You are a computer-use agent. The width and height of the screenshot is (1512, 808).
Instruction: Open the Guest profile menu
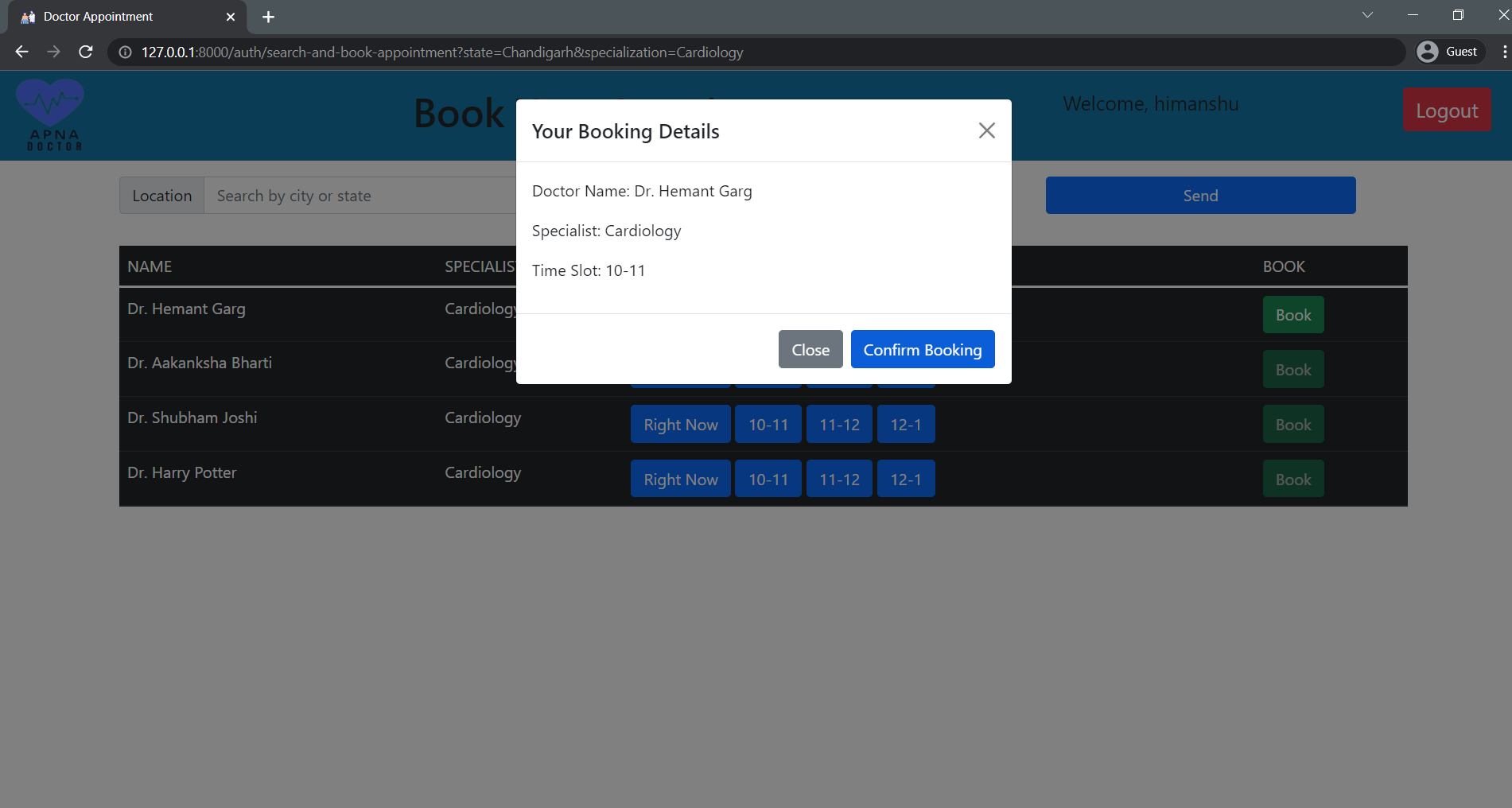[1451, 52]
